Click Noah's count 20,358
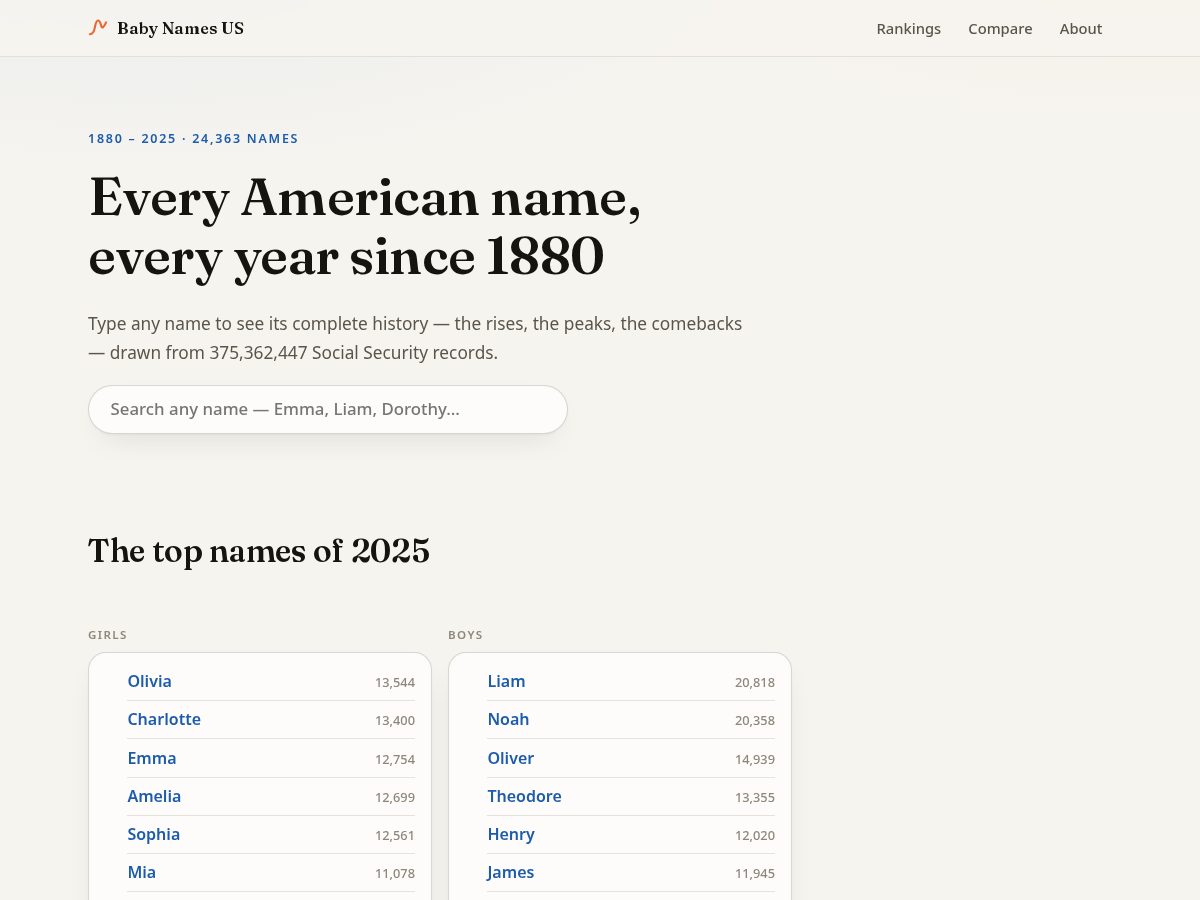This screenshot has width=1200, height=900. coord(755,720)
